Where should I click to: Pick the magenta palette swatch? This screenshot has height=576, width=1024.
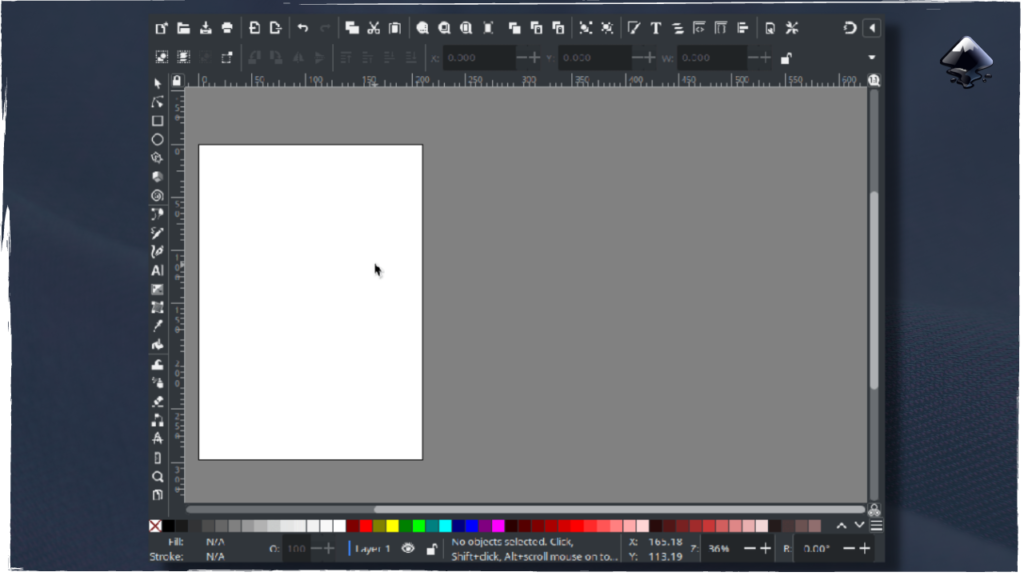click(x=499, y=526)
